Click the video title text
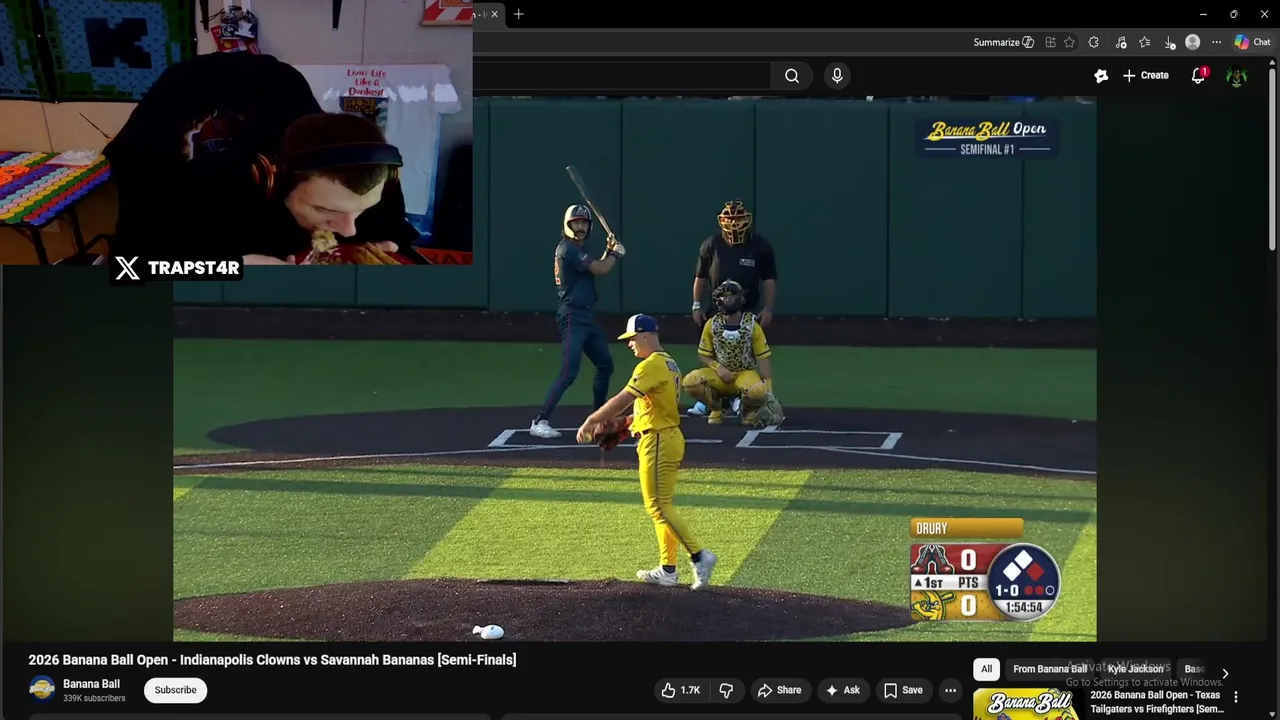The width and height of the screenshot is (1280, 720). [x=272, y=660]
